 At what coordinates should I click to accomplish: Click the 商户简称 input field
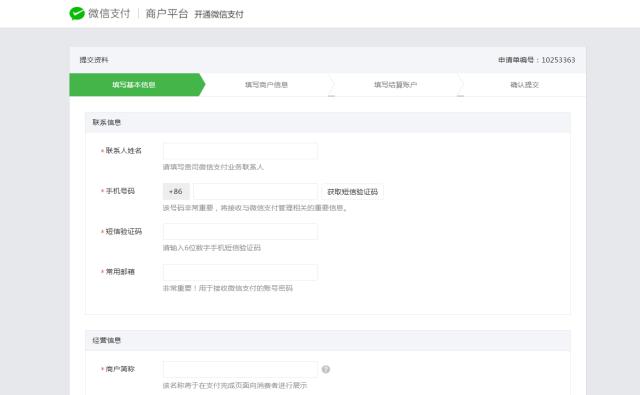pyautogui.click(x=240, y=369)
